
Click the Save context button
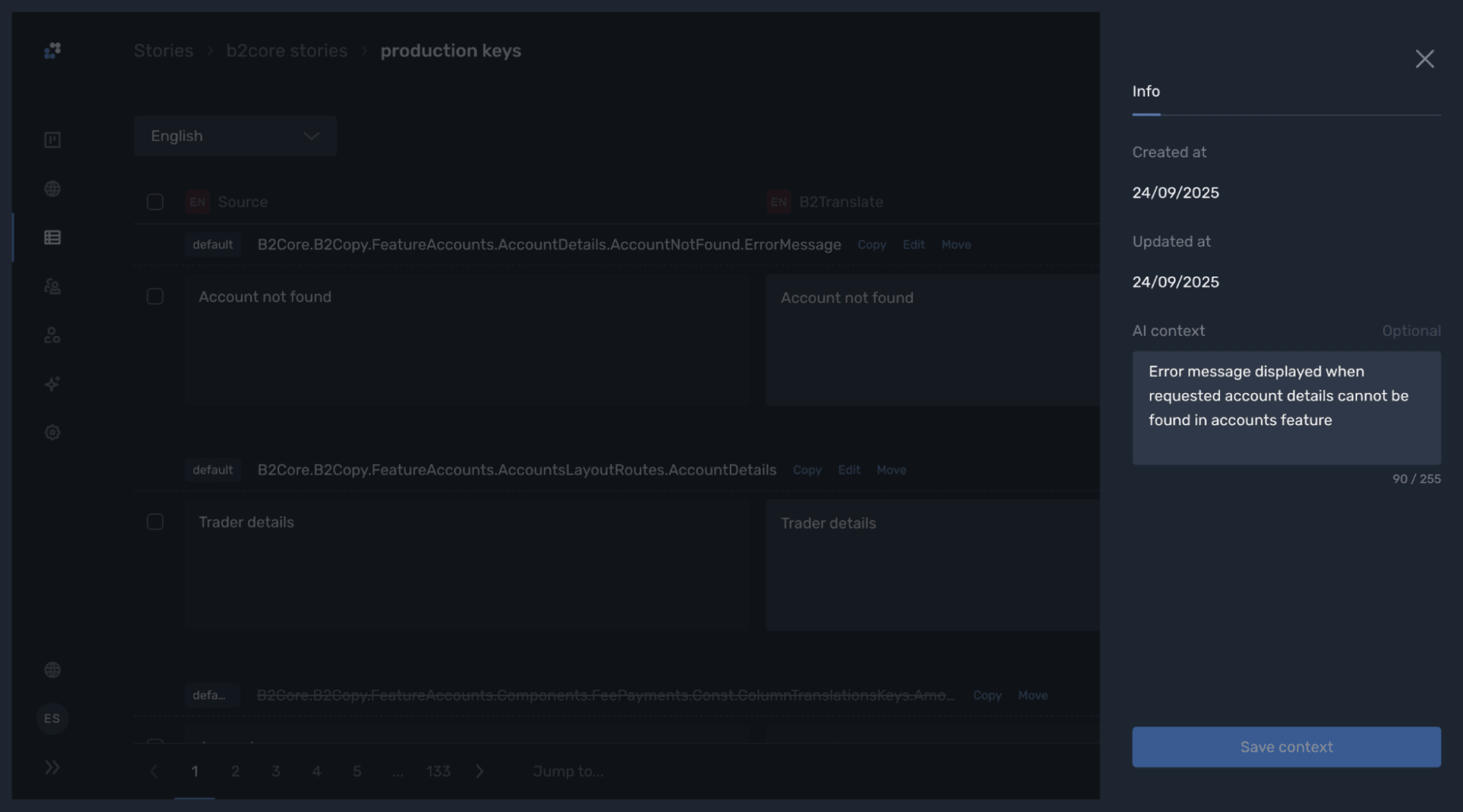point(1285,746)
